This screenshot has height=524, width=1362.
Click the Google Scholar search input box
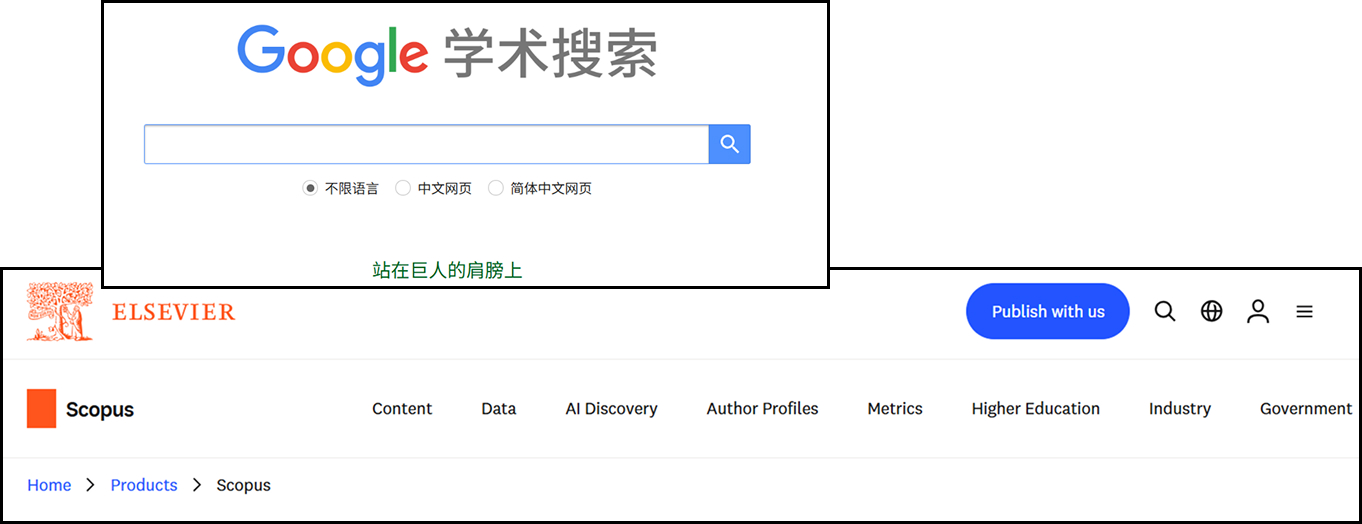[427, 145]
